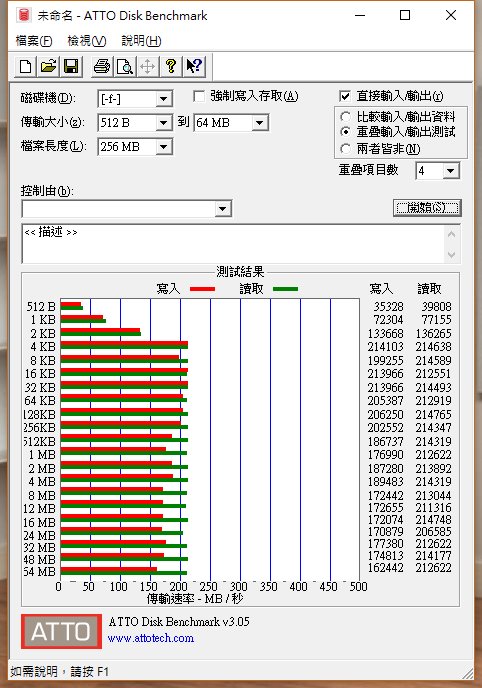Image resolution: width=482 pixels, height=688 pixels.
Task: Open the 檔案 menu
Action: [x=34, y=41]
